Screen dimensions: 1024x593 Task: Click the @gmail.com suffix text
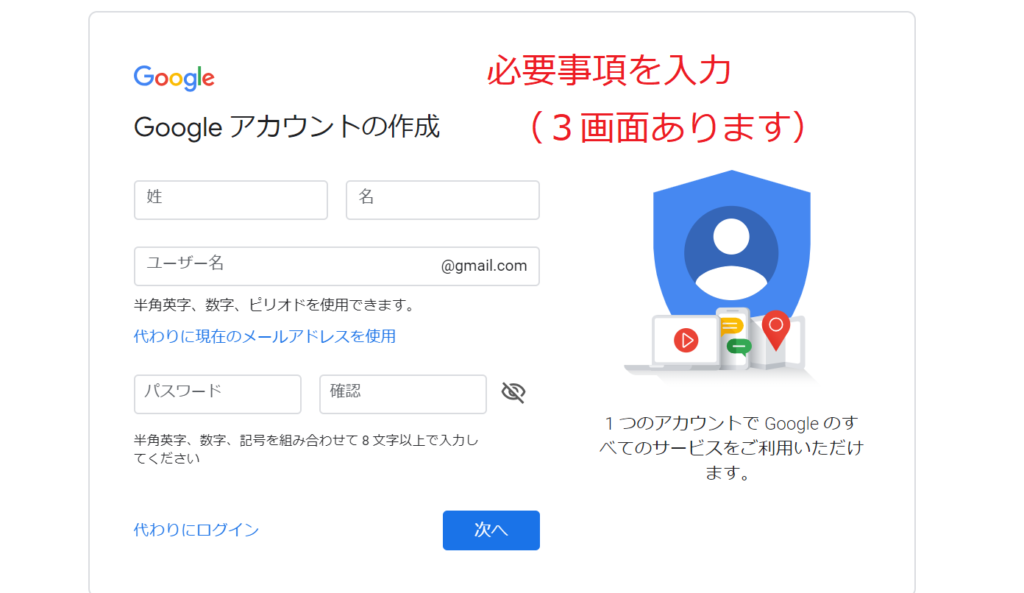[x=484, y=266]
